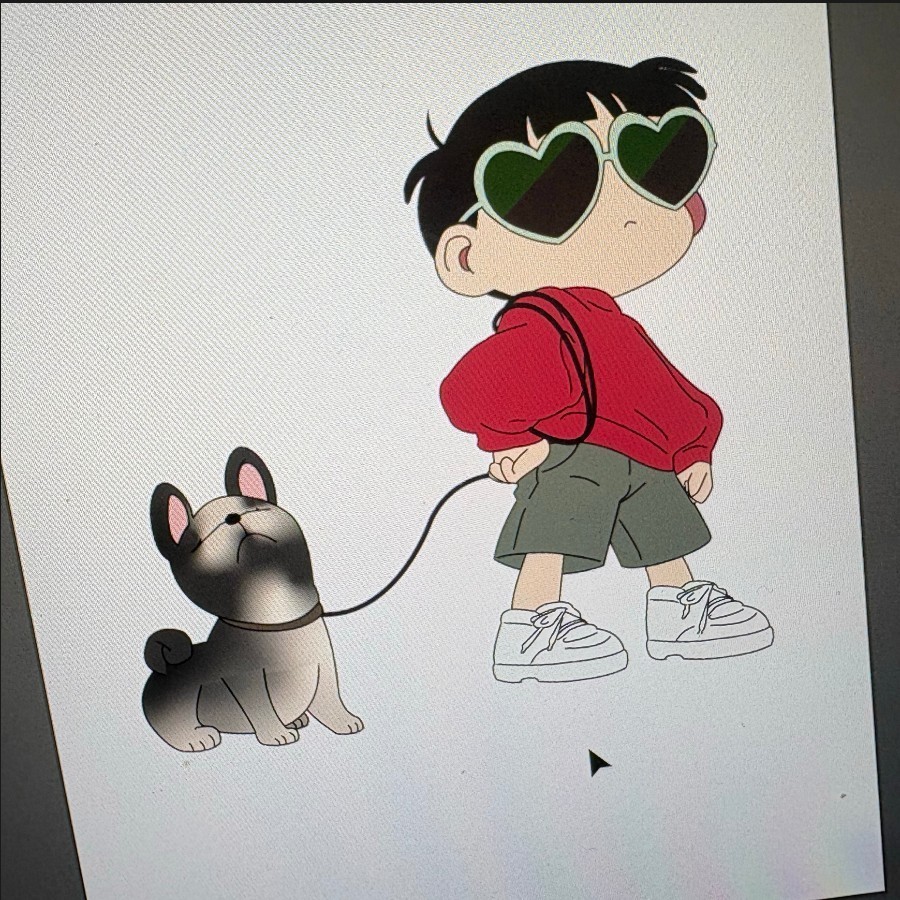This screenshot has height=900, width=900.
Task: Select the dog's brown collar
Action: click(270, 622)
